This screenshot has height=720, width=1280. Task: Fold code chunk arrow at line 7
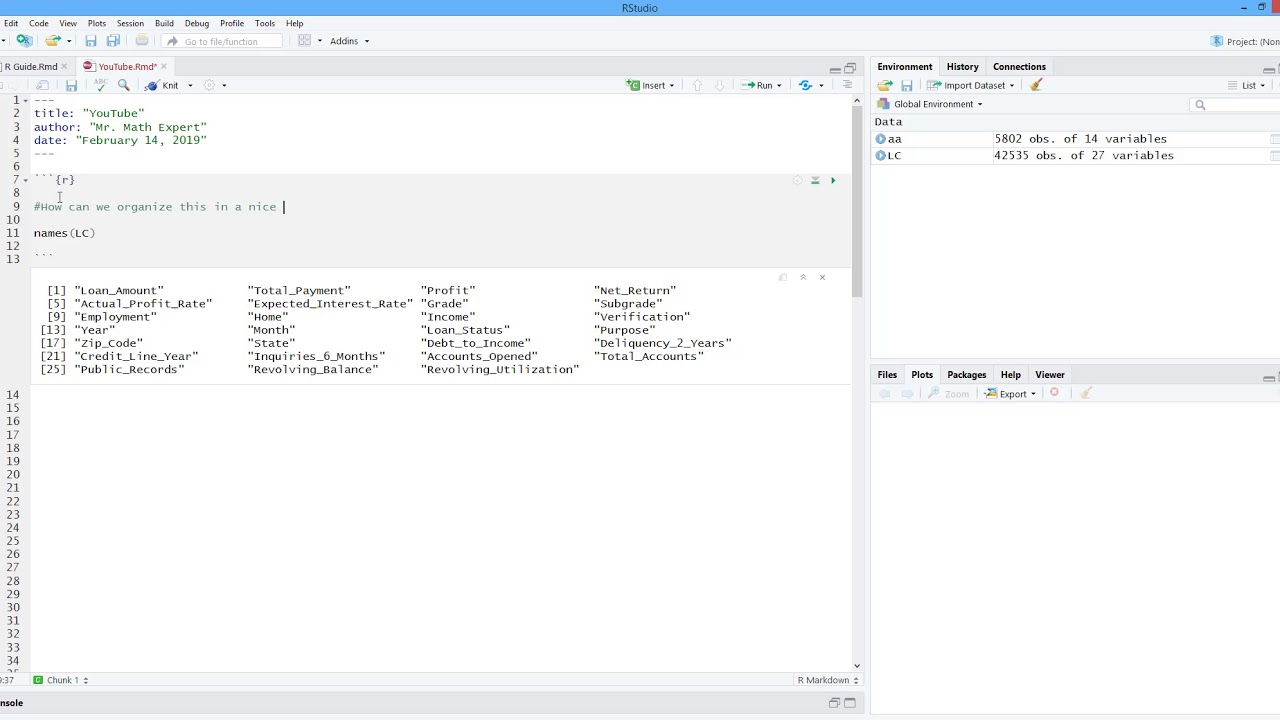point(25,180)
